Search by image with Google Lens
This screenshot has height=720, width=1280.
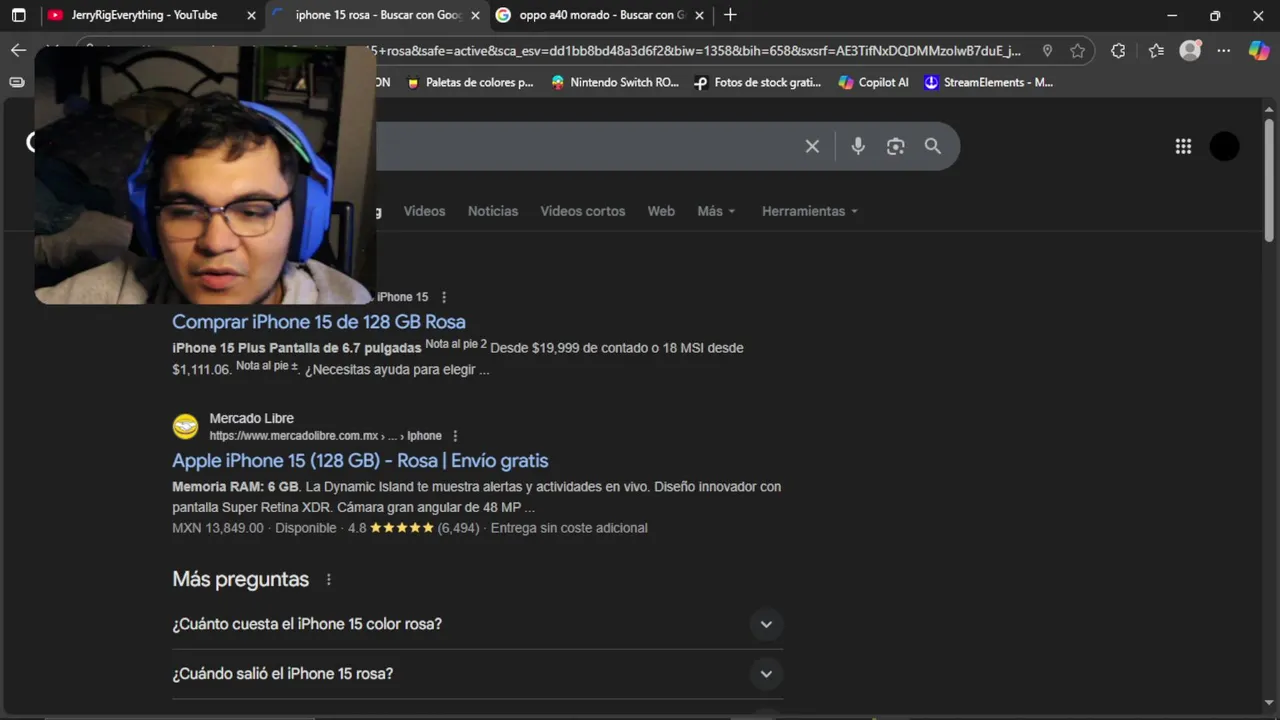click(x=895, y=146)
